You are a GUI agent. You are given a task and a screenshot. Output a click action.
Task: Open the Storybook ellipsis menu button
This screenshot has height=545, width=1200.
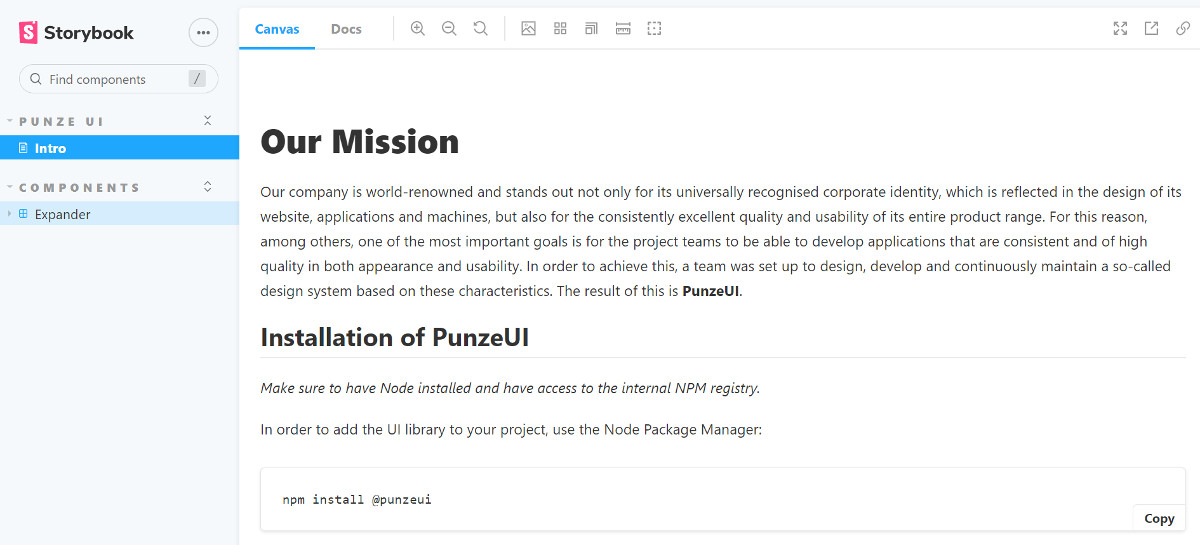(x=204, y=33)
